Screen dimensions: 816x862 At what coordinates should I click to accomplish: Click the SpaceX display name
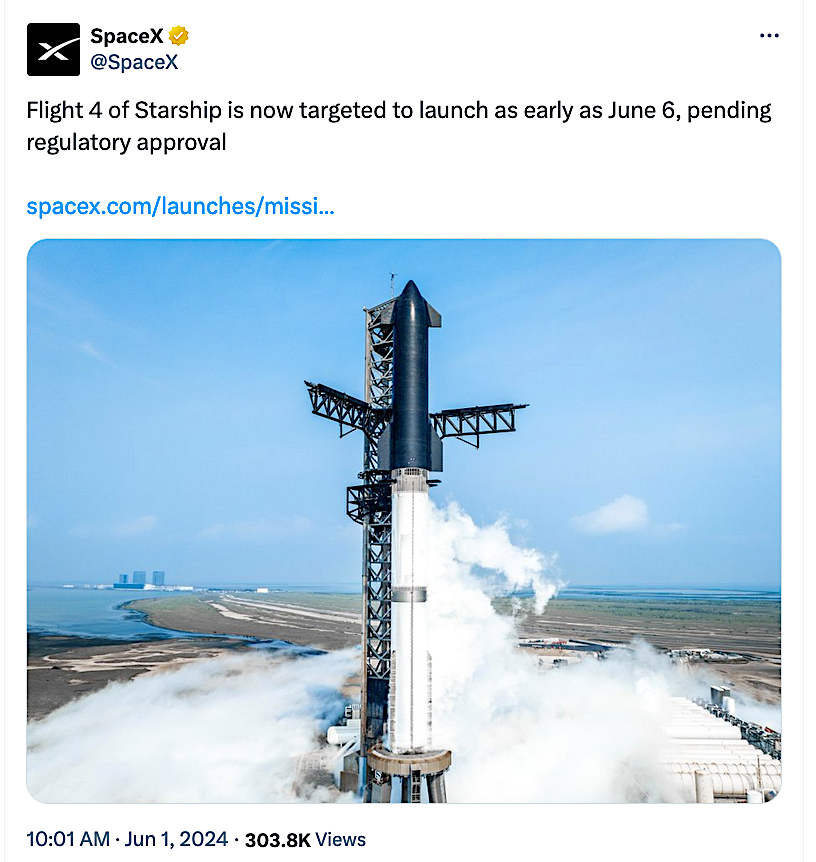pos(126,37)
